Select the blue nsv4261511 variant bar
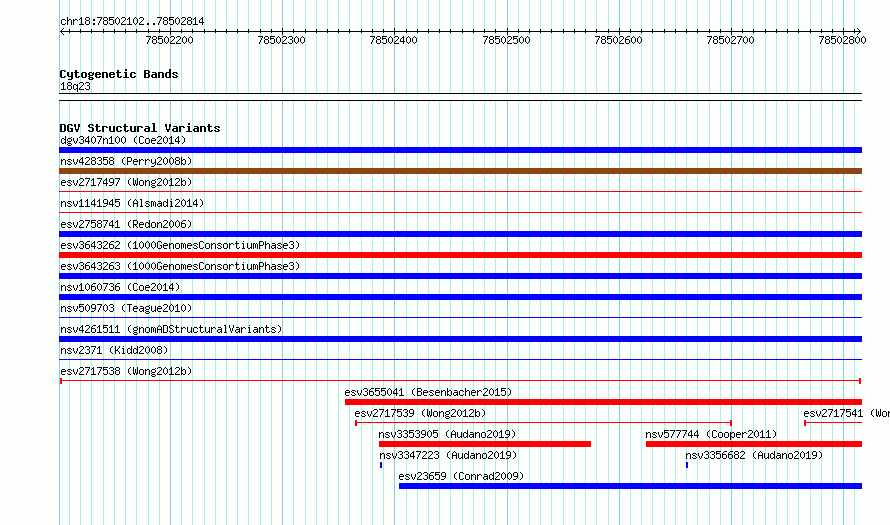 (x=460, y=339)
